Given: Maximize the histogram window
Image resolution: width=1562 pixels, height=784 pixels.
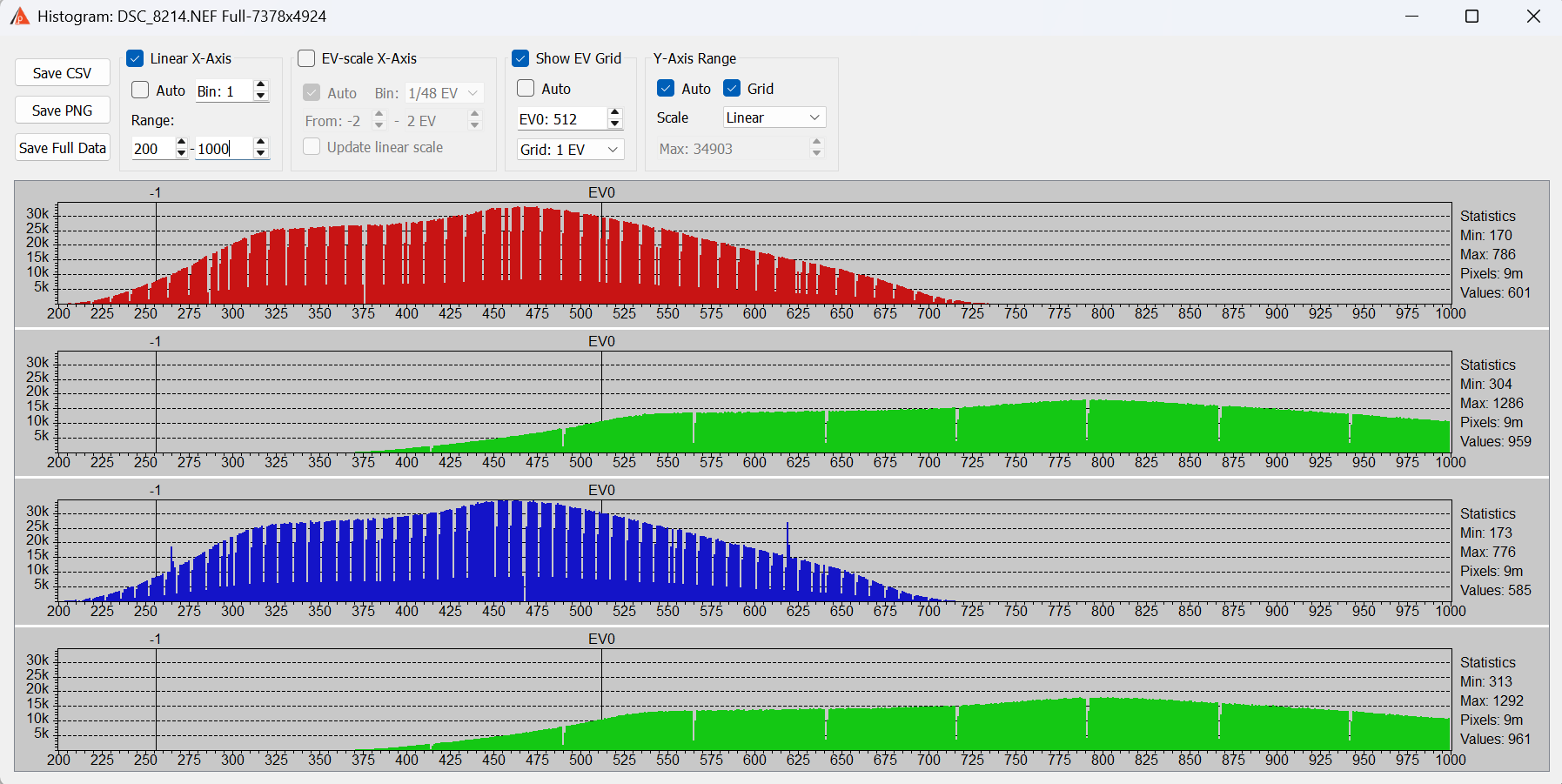Looking at the screenshot, I should coord(1471,17).
